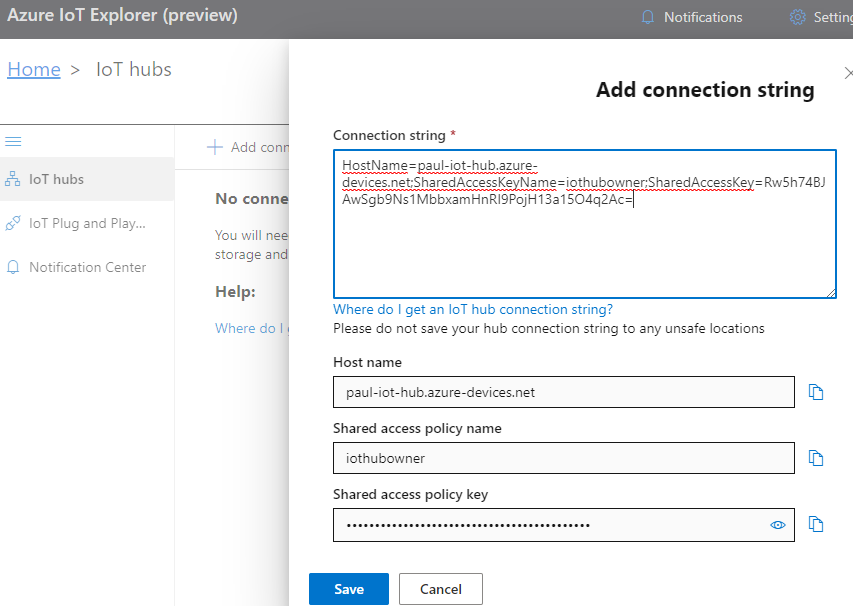Screen dimensions: 853x606
Task: Select IoT hubs in the sidebar
Action: click(87, 179)
